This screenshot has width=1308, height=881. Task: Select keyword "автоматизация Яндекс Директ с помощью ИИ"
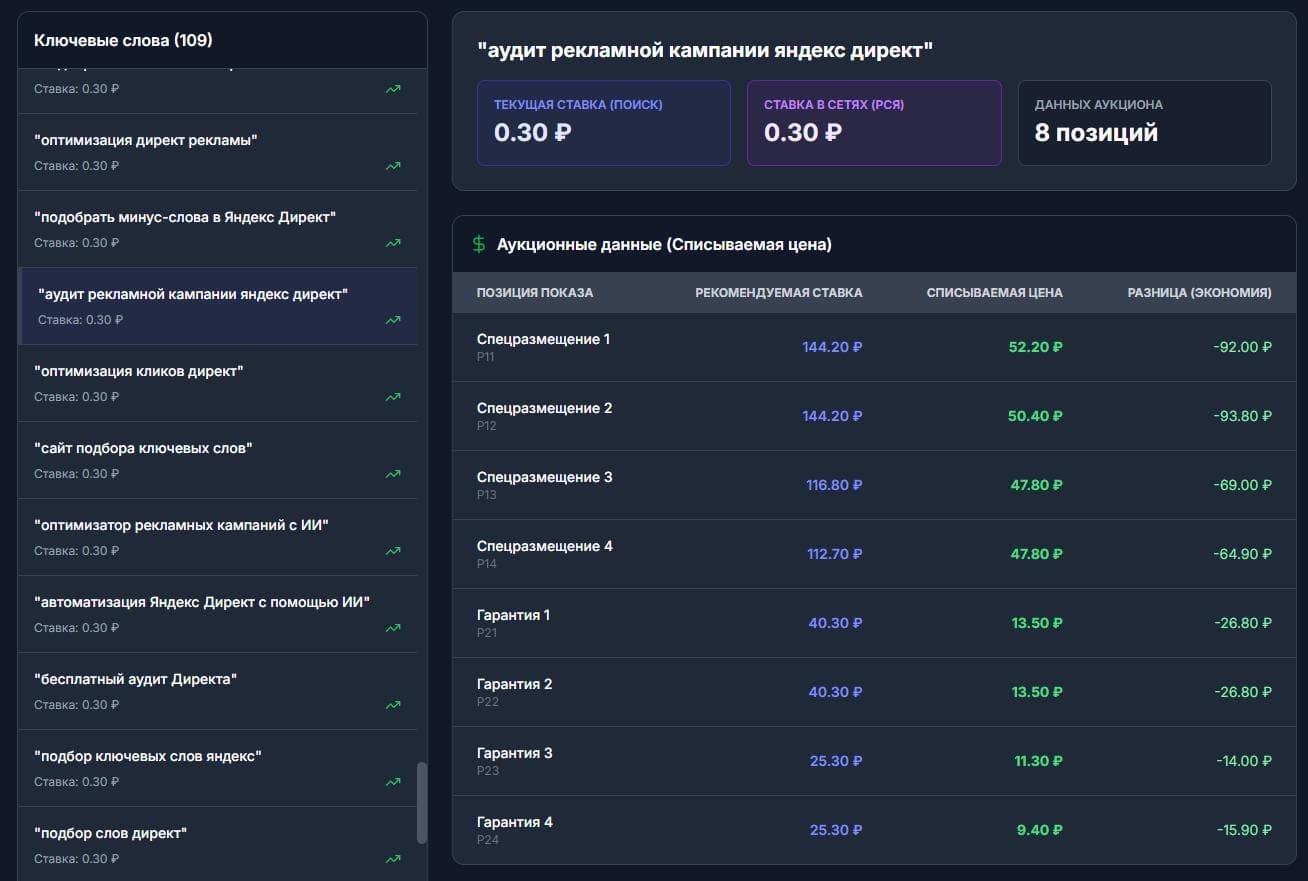coord(218,614)
